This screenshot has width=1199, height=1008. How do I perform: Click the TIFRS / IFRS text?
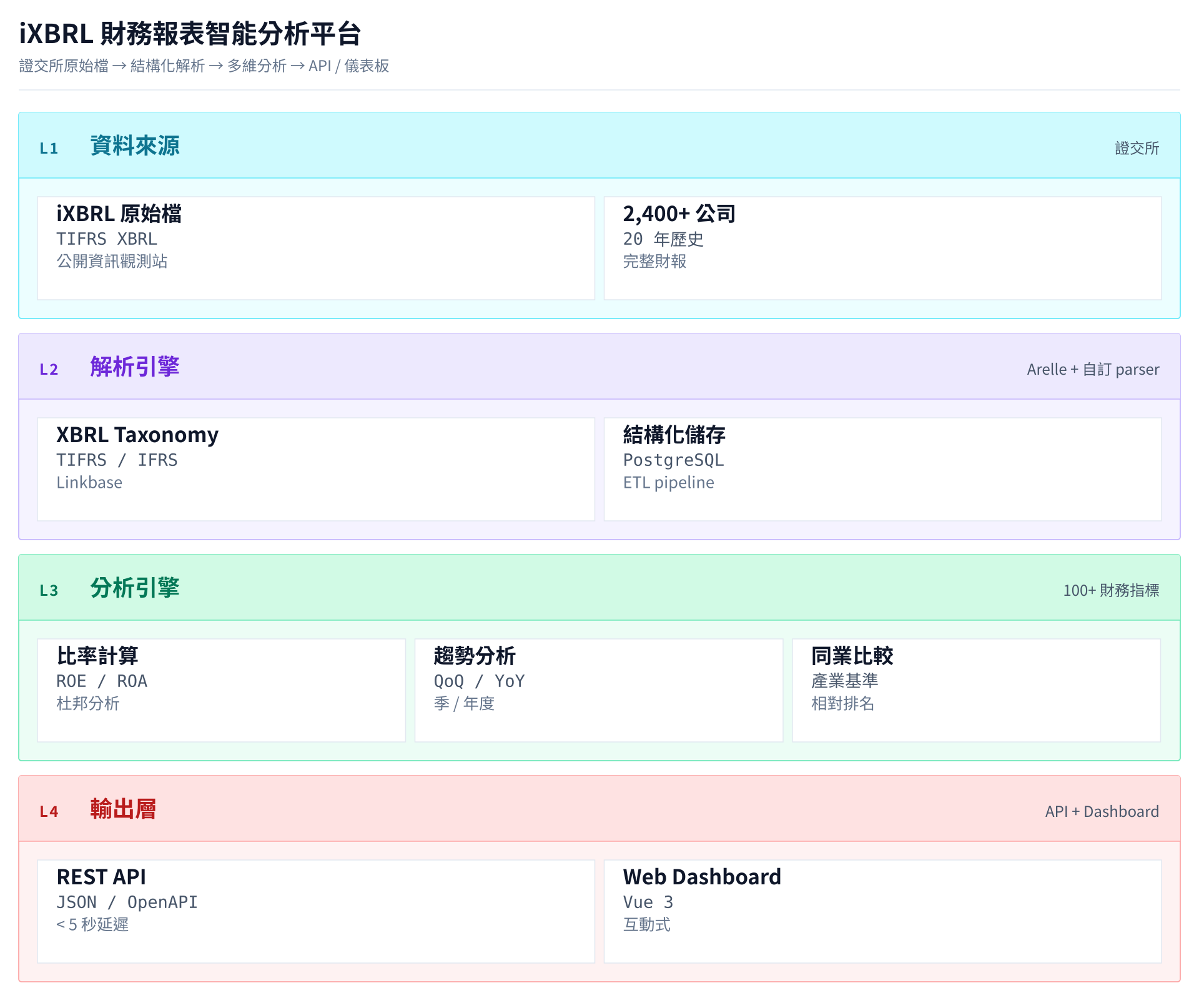117,460
